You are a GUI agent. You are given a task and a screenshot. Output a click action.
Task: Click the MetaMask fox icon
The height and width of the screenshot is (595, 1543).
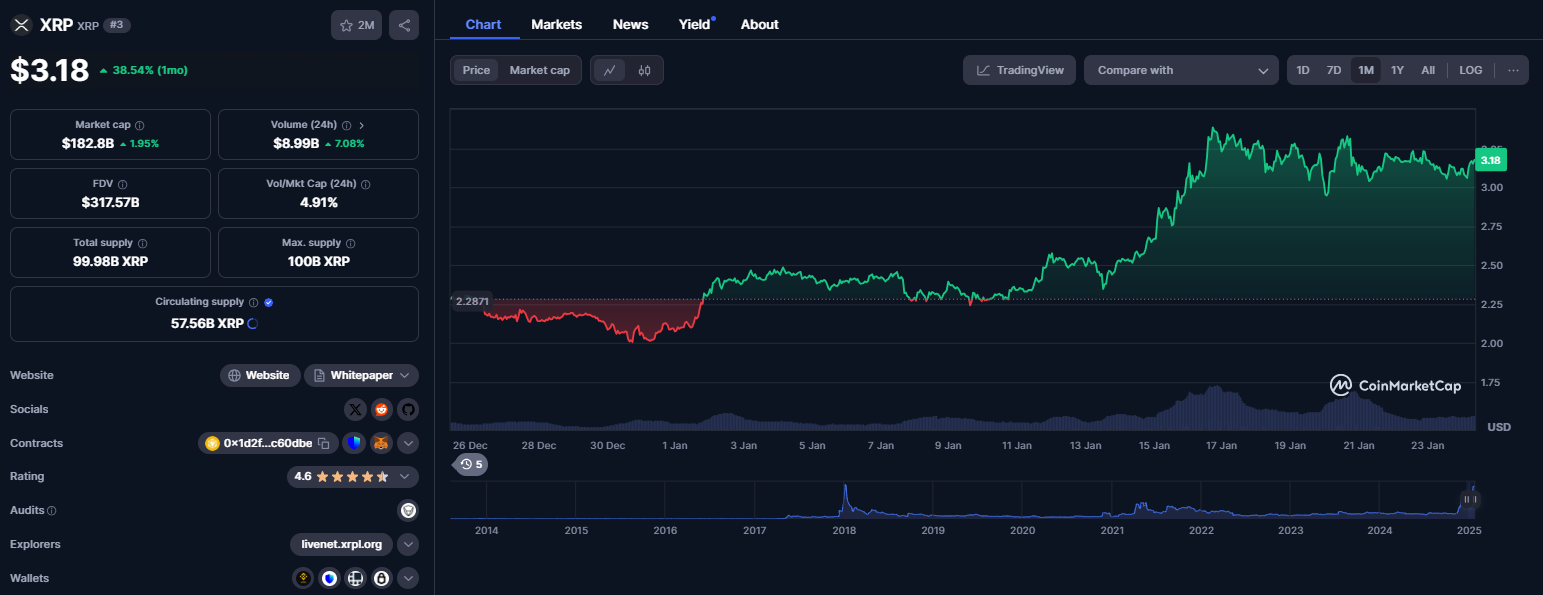click(380, 443)
